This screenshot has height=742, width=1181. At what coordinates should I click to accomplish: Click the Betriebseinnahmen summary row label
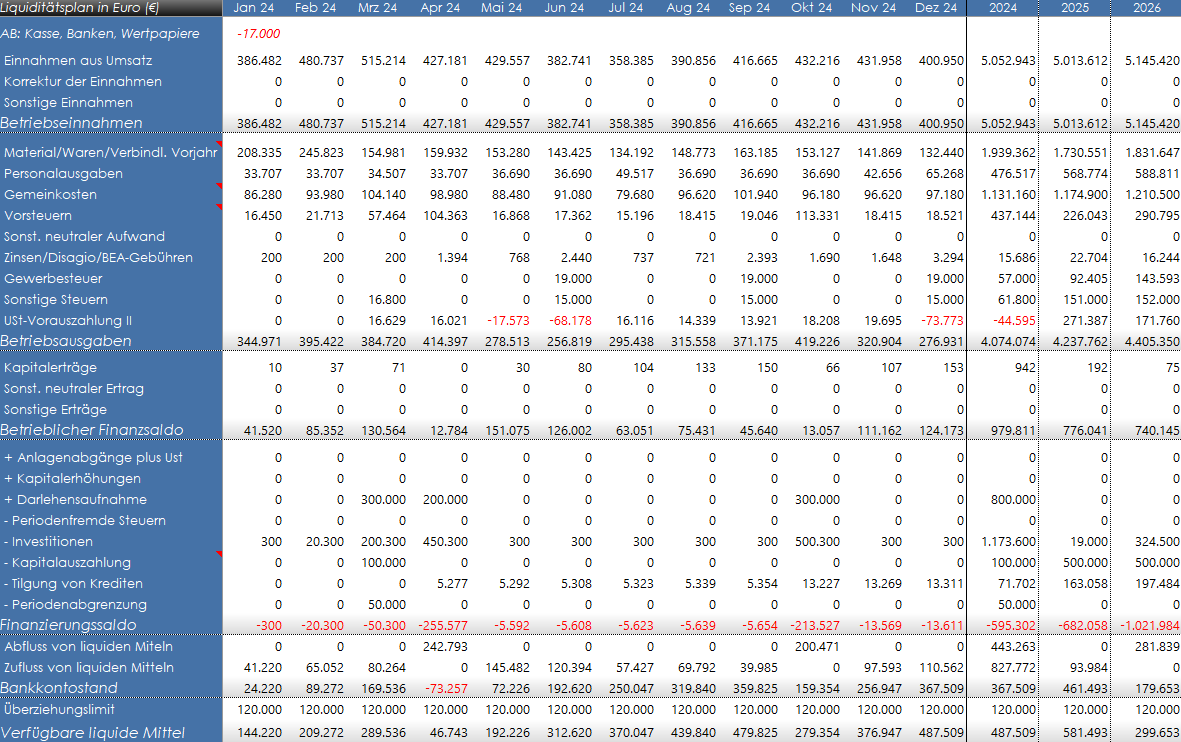point(72,123)
